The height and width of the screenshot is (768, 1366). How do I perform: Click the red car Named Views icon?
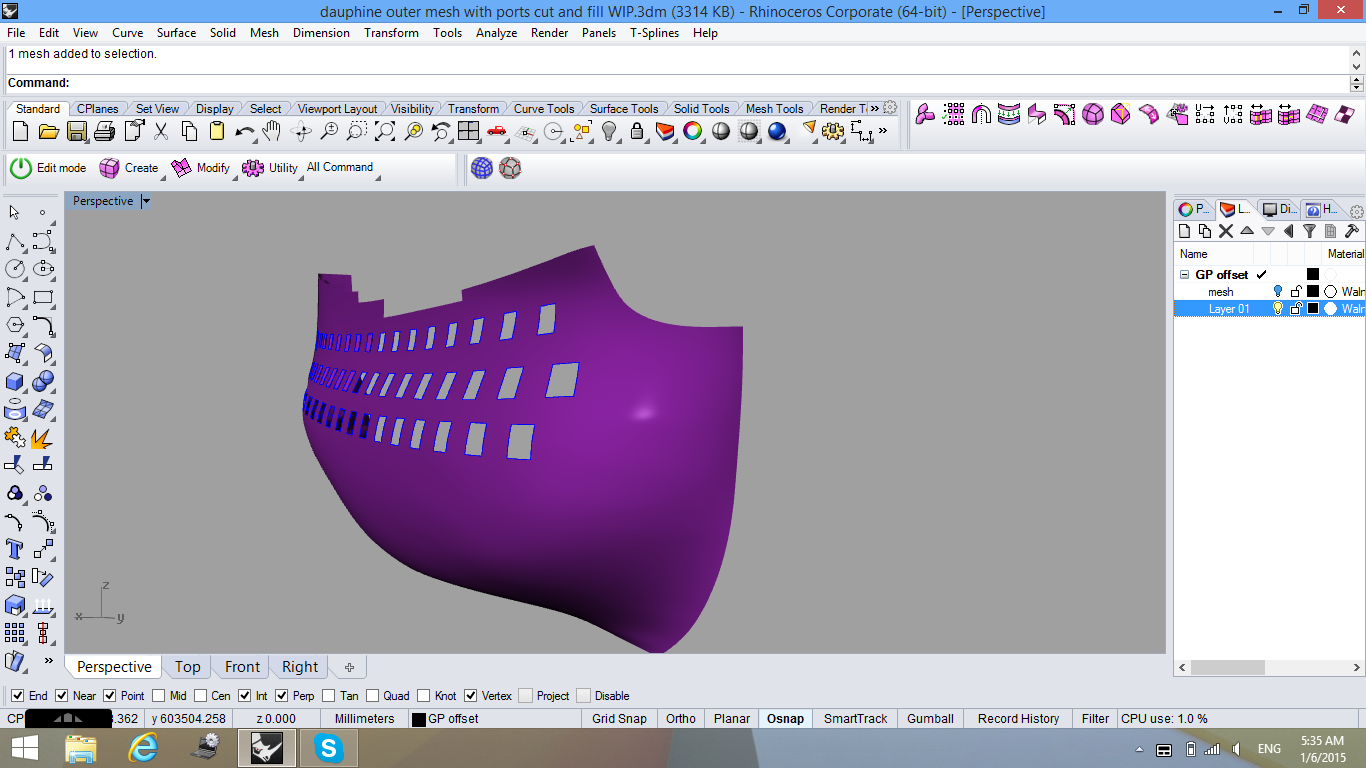tap(497, 131)
